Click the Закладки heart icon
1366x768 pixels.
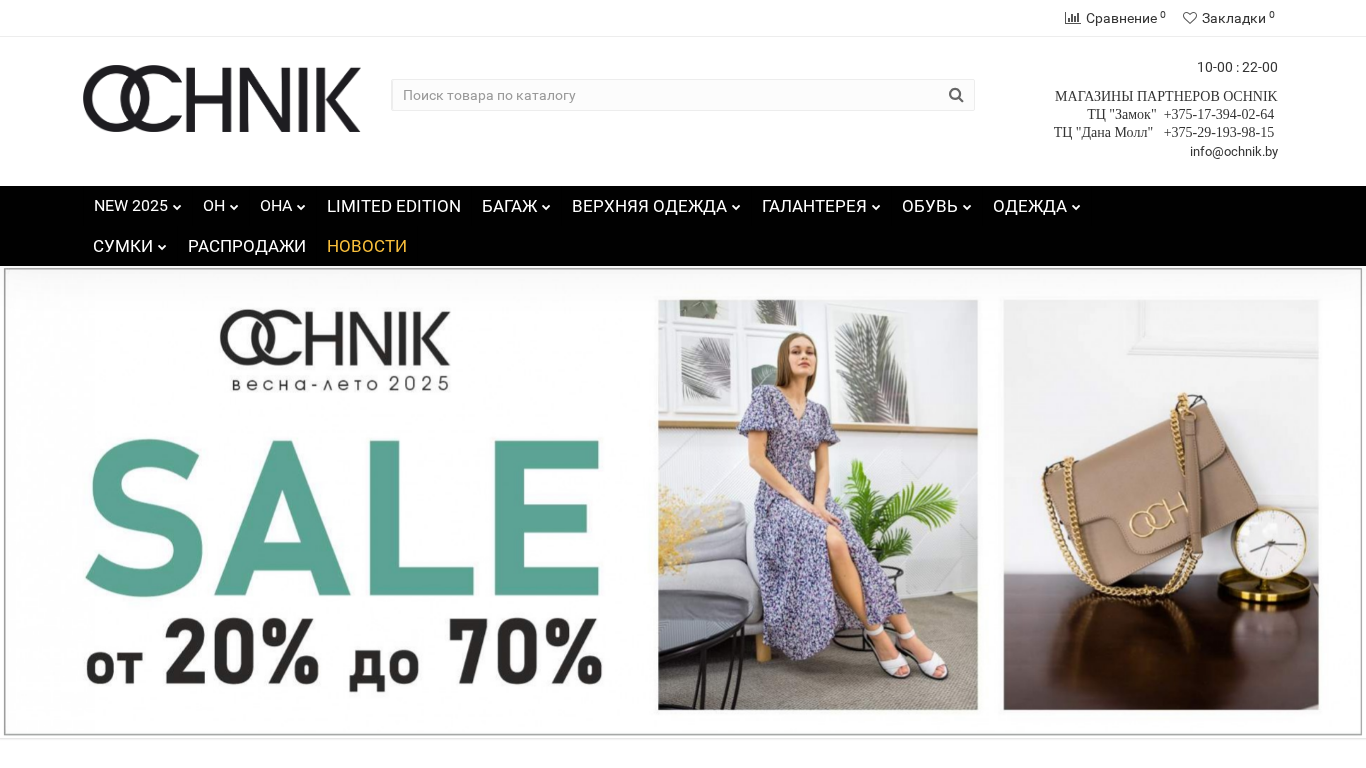click(x=1190, y=18)
